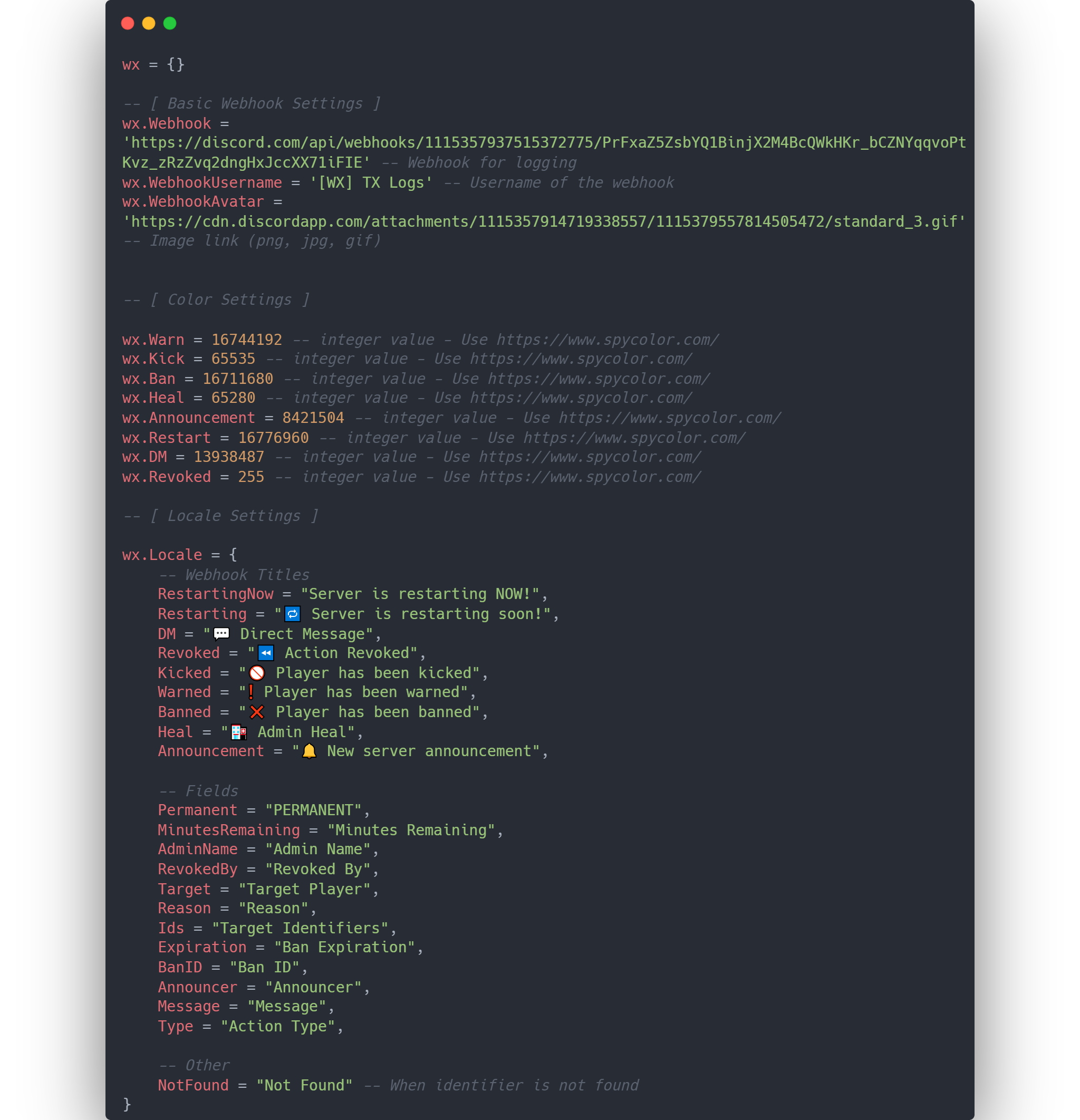Viewport: 1080px width, 1120px height.
Task: Click the spycolor.com link on wx.Warn line
Action: [x=607, y=340]
